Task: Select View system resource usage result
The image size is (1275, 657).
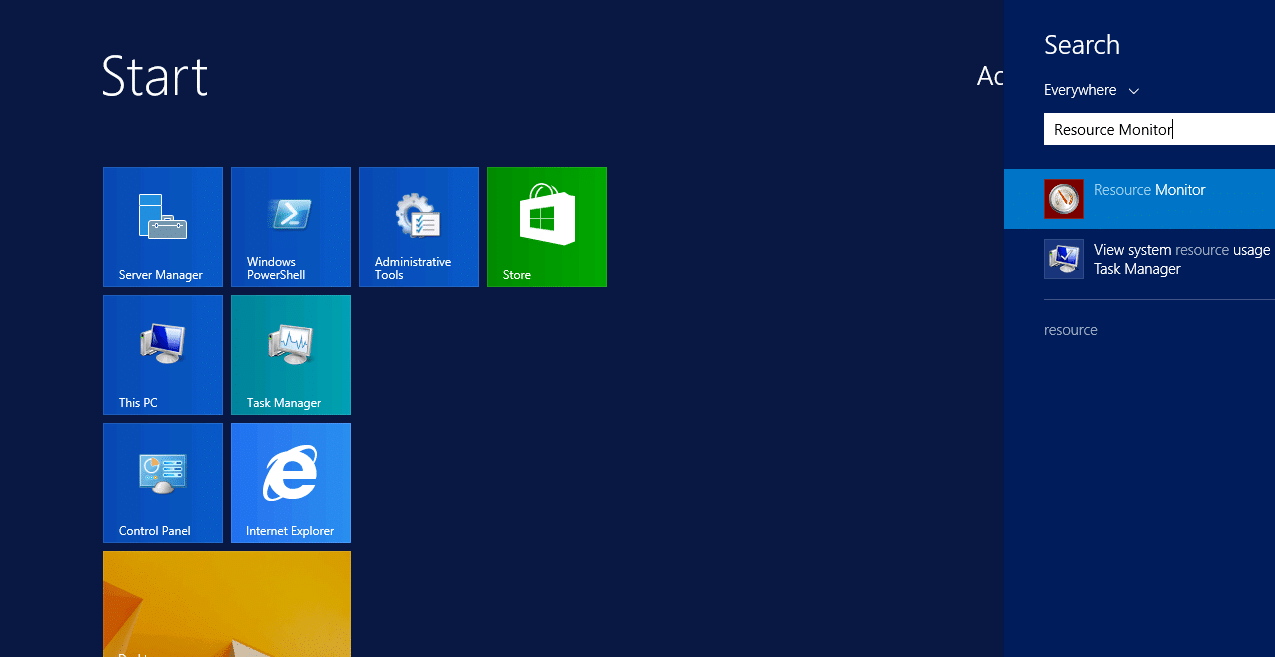Action: pos(1139,259)
